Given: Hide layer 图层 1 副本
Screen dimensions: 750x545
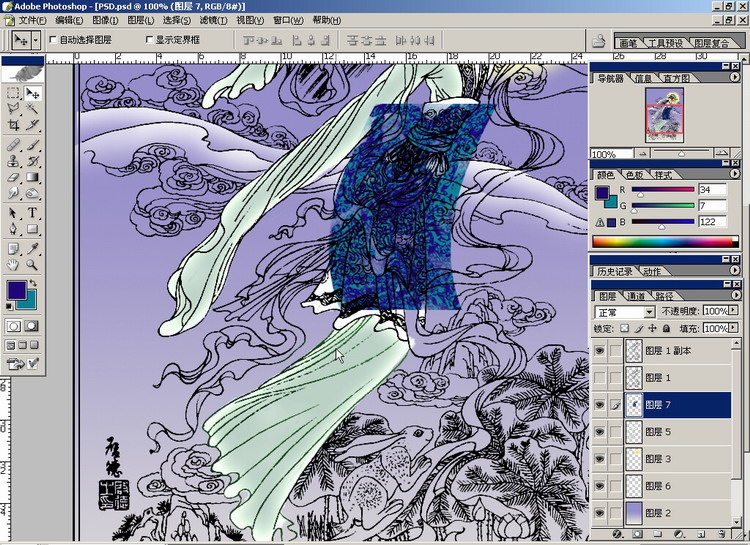Looking at the screenshot, I should click(599, 351).
